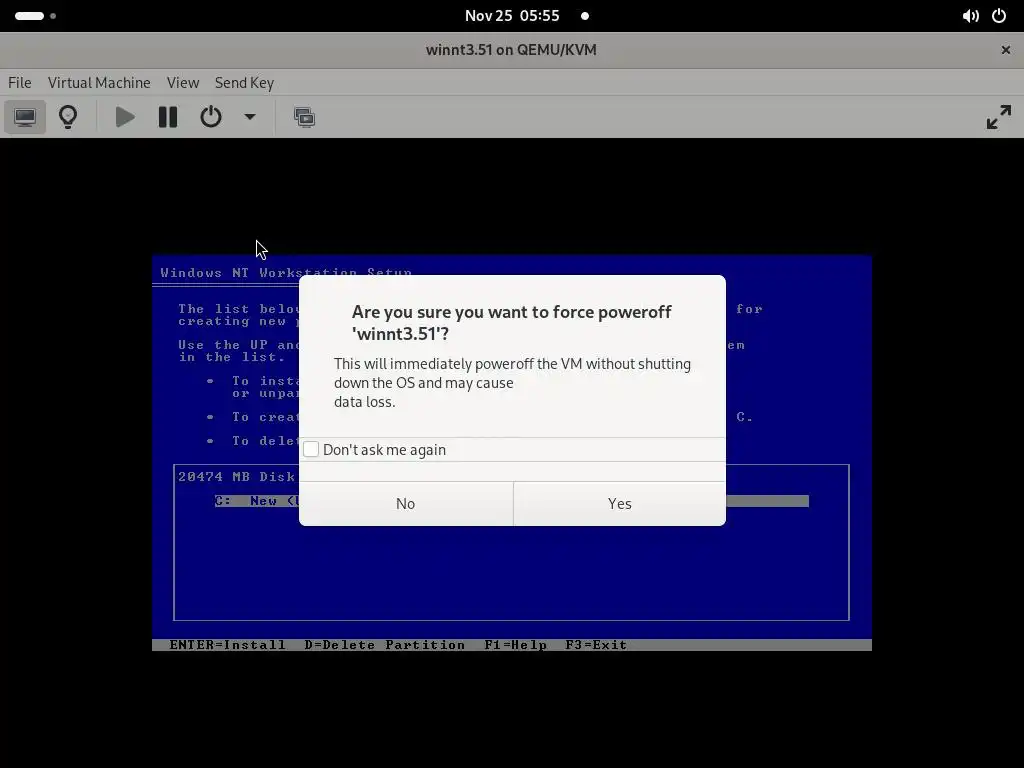
Task: Open virtual hardware details lightbulb
Action: pyautogui.click(x=68, y=118)
